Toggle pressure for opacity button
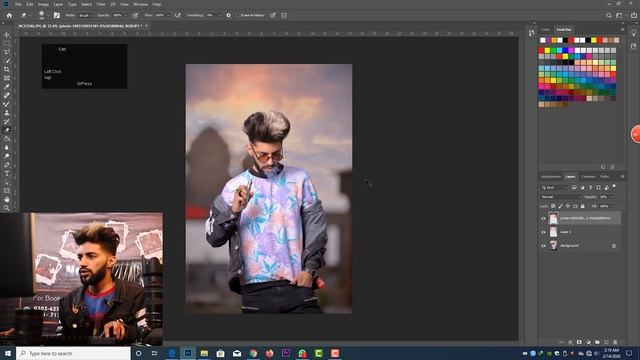 (x=135, y=15)
